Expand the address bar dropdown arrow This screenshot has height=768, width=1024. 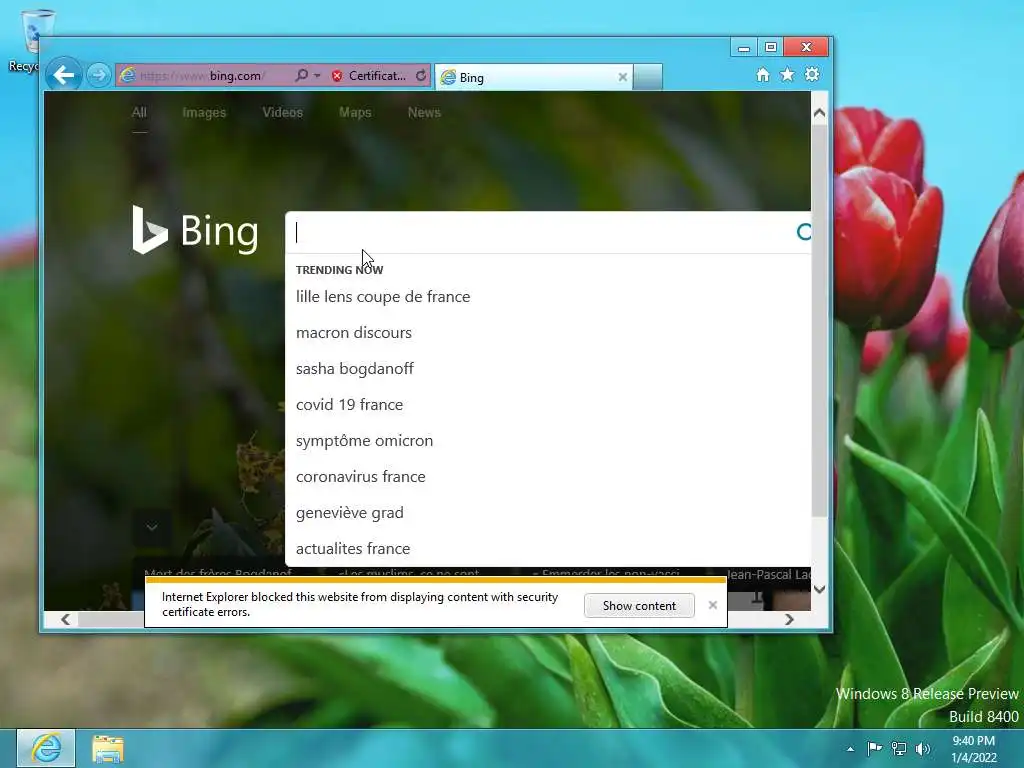click(x=317, y=76)
